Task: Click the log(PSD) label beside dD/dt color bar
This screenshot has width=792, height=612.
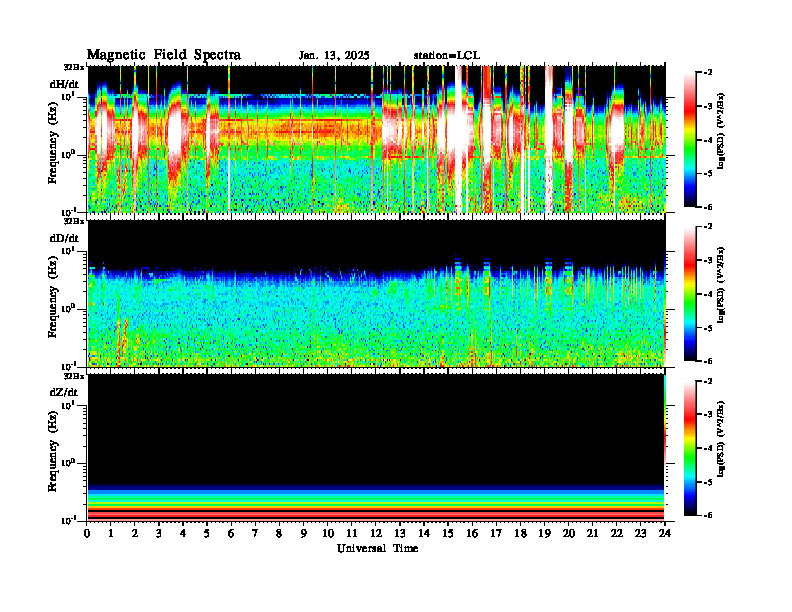Action: coord(720,285)
